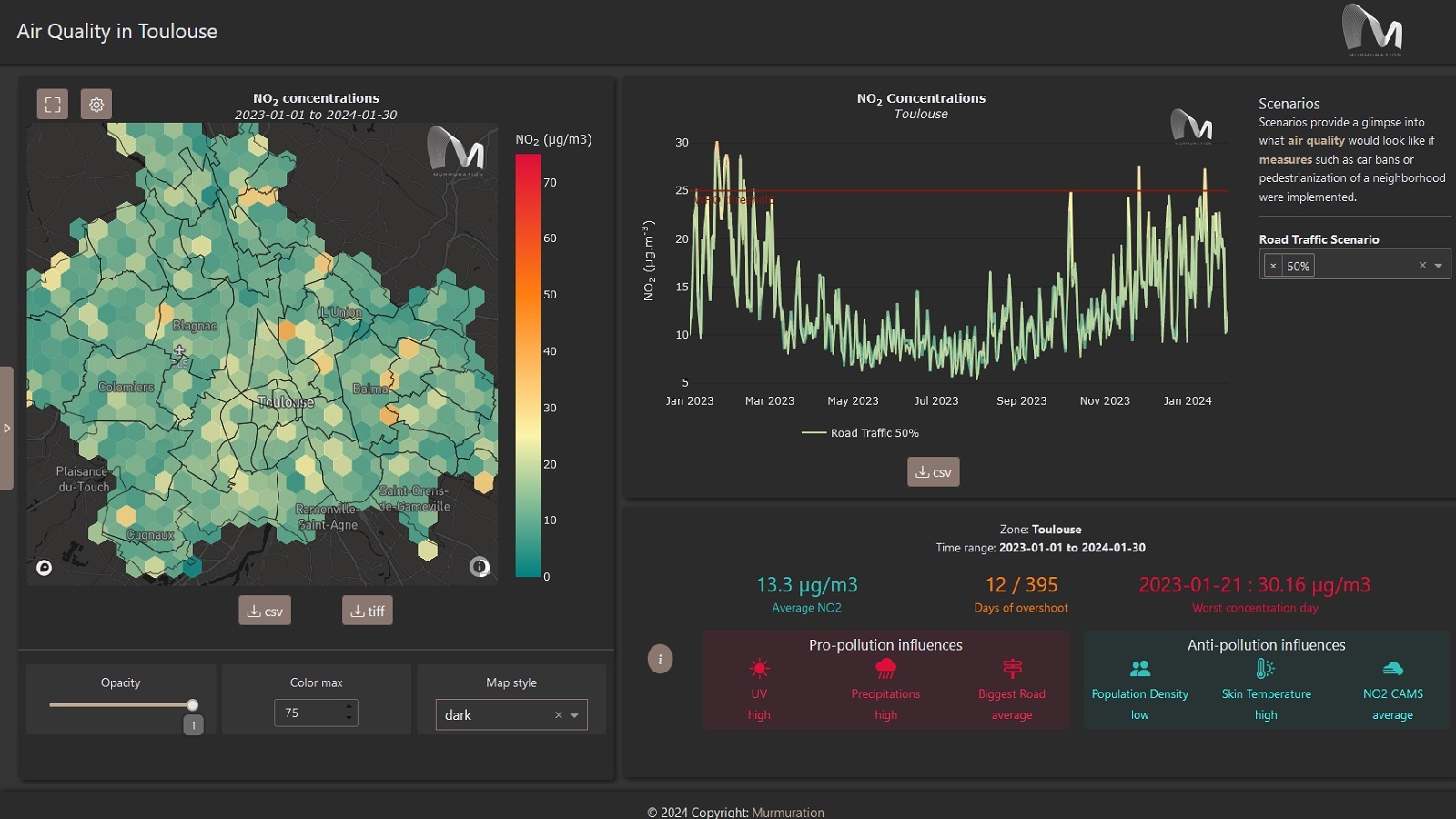Open the map settings gear

coord(96,104)
